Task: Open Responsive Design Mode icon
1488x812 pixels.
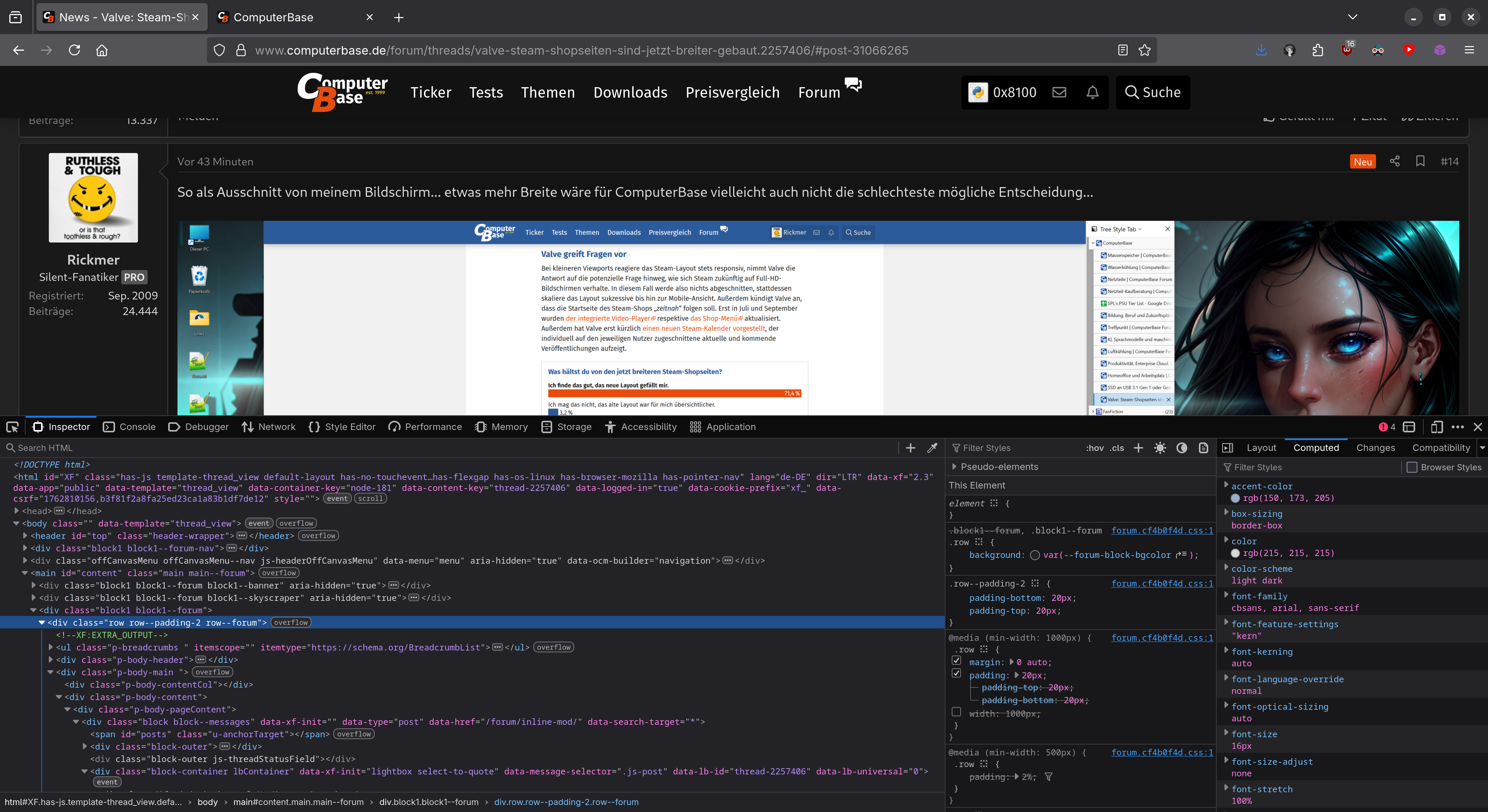Action: [x=1436, y=427]
